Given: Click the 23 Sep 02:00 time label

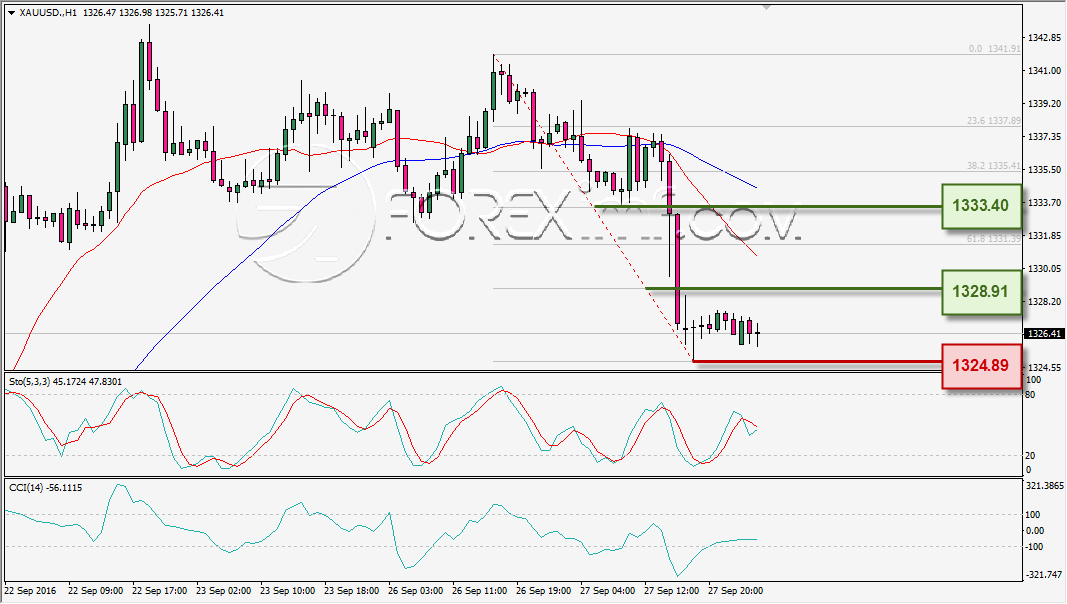Looking at the screenshot, I should [223, 590].
